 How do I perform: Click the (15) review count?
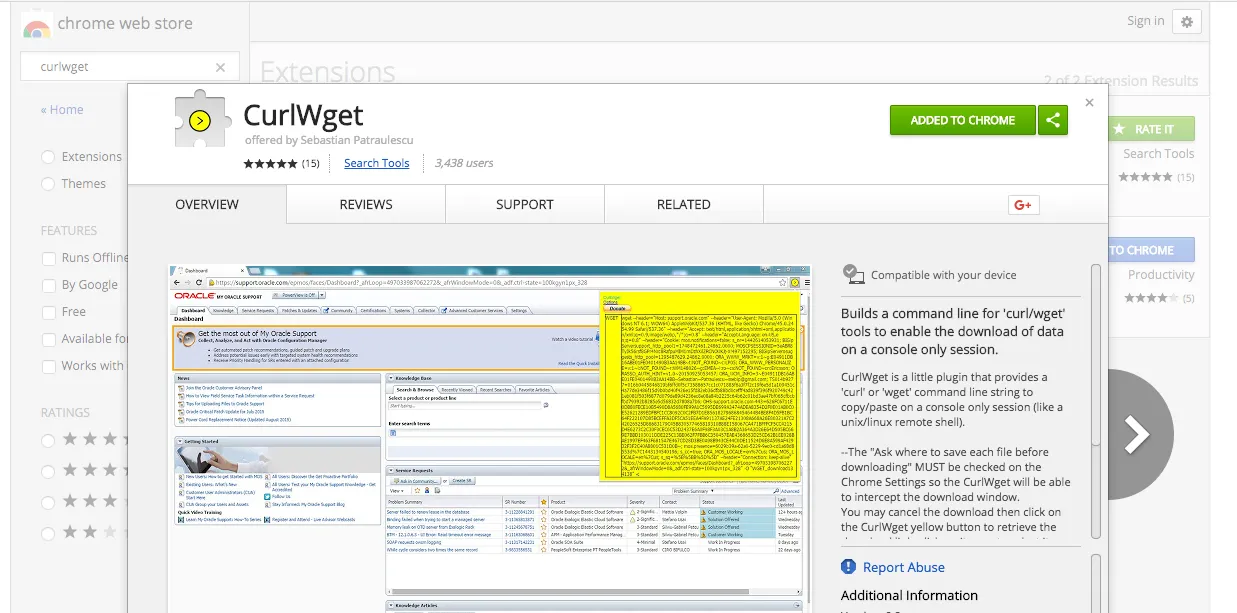point(311,163)
